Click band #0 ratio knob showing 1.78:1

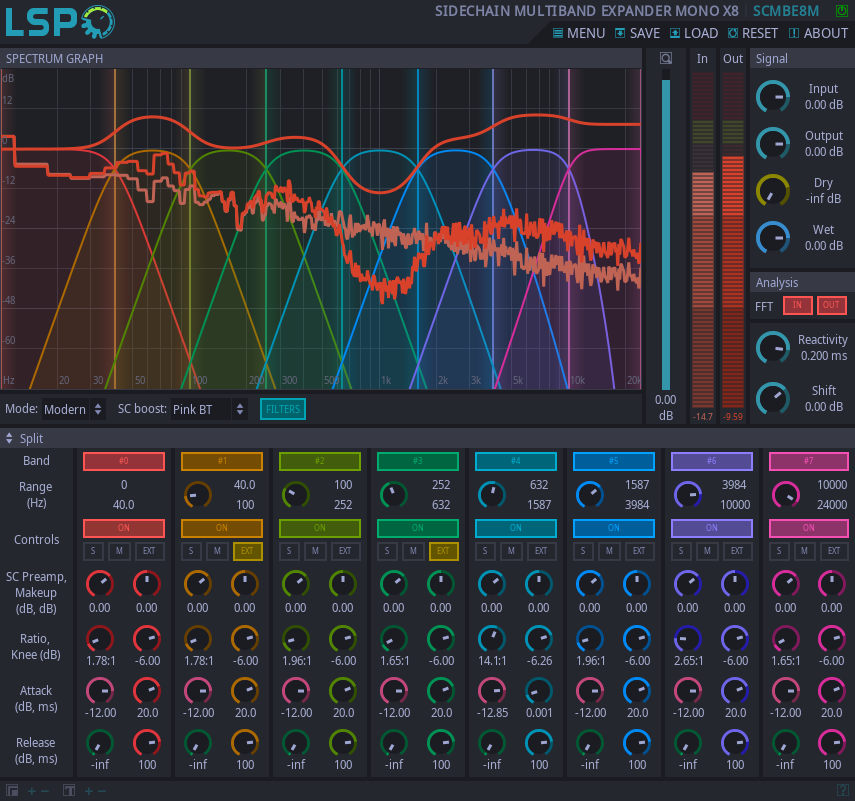(x=100, y=639)
